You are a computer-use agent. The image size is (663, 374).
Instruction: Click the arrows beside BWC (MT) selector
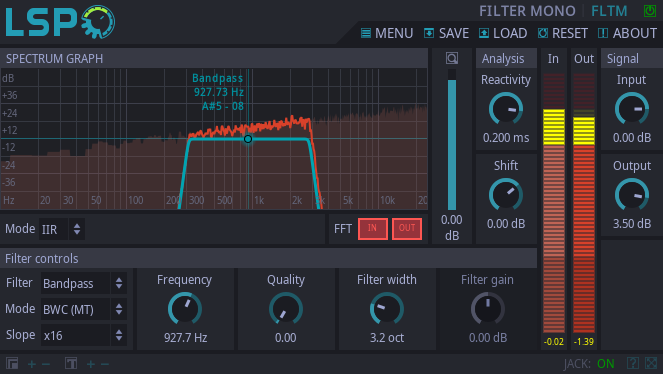[x=119, y=310]
